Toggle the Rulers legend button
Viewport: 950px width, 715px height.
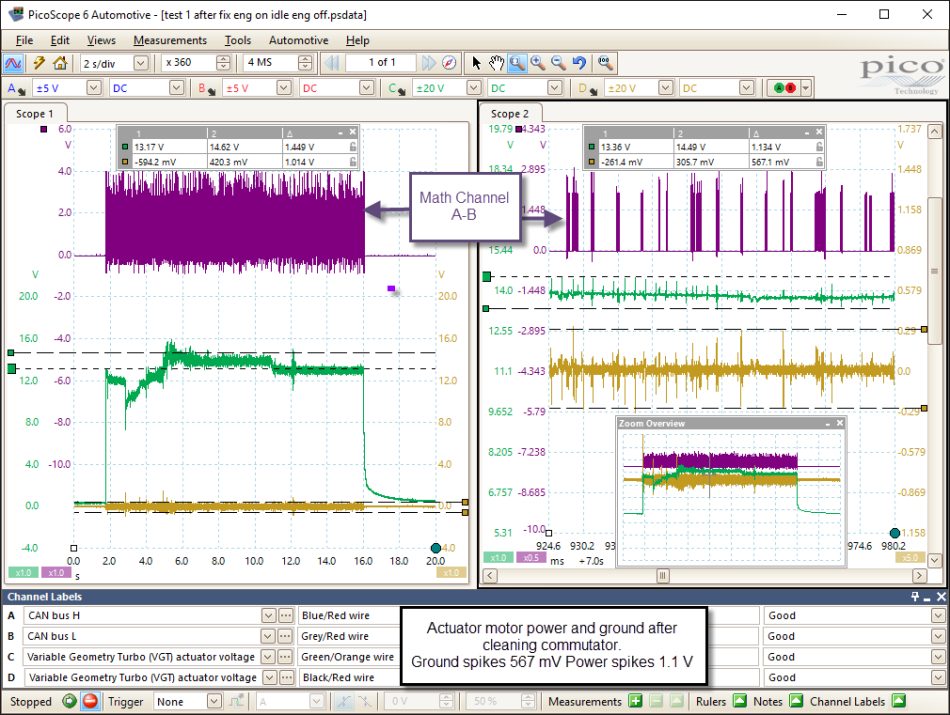(740, 701)
